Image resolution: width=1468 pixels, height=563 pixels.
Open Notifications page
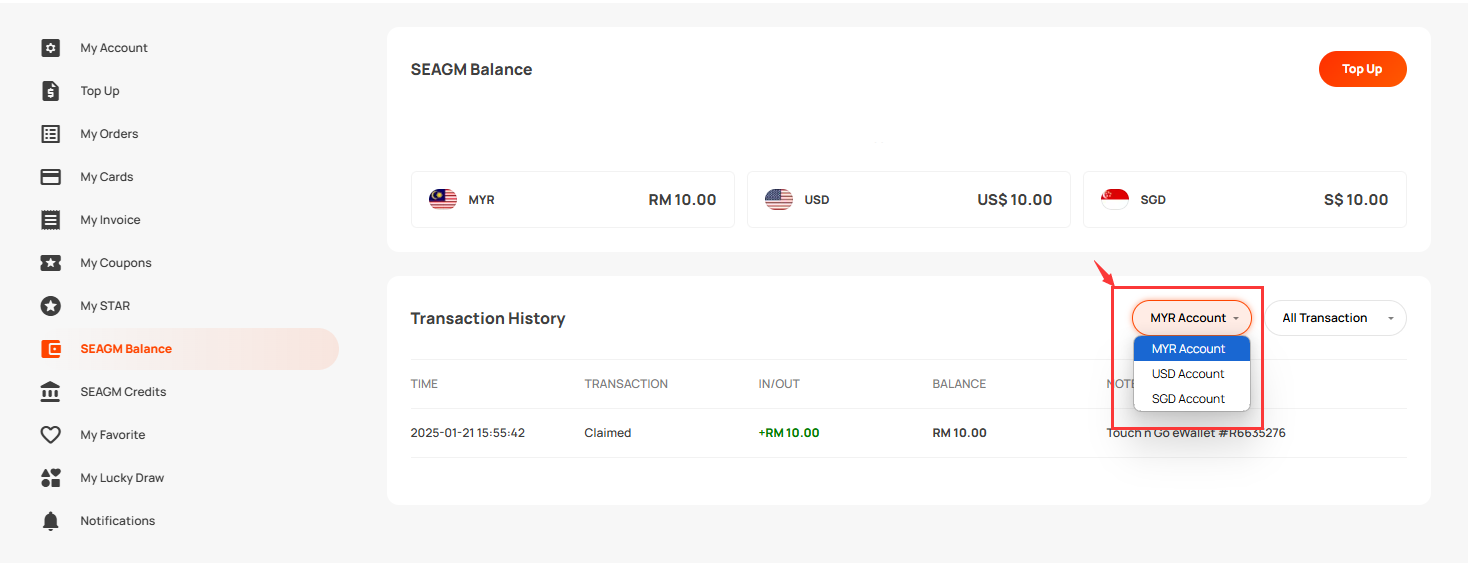point(118,521)
